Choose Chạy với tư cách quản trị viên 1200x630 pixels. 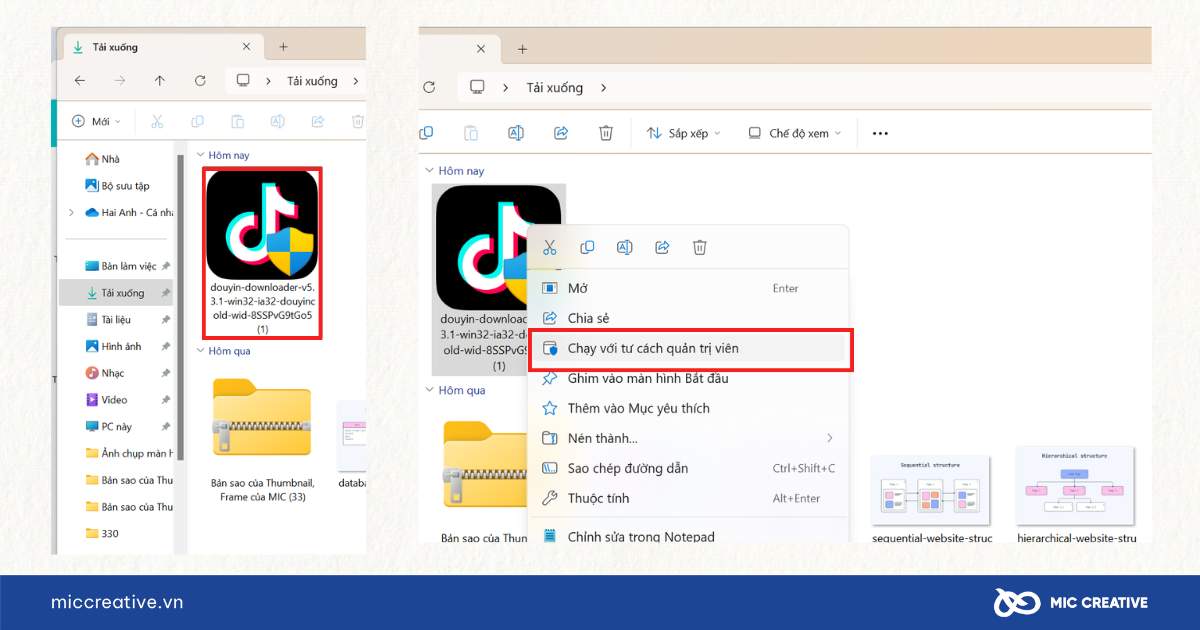[690, 349]
